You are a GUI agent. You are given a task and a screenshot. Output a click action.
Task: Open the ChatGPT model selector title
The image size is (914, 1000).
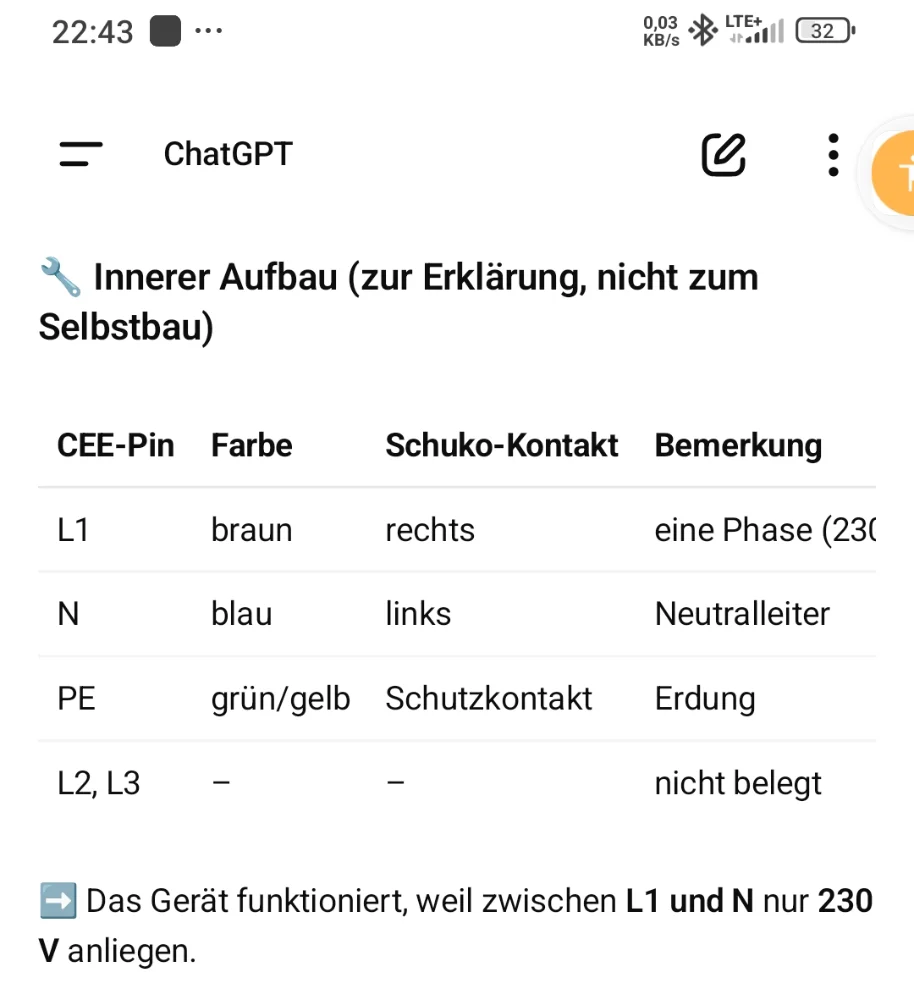pos(228,154)
